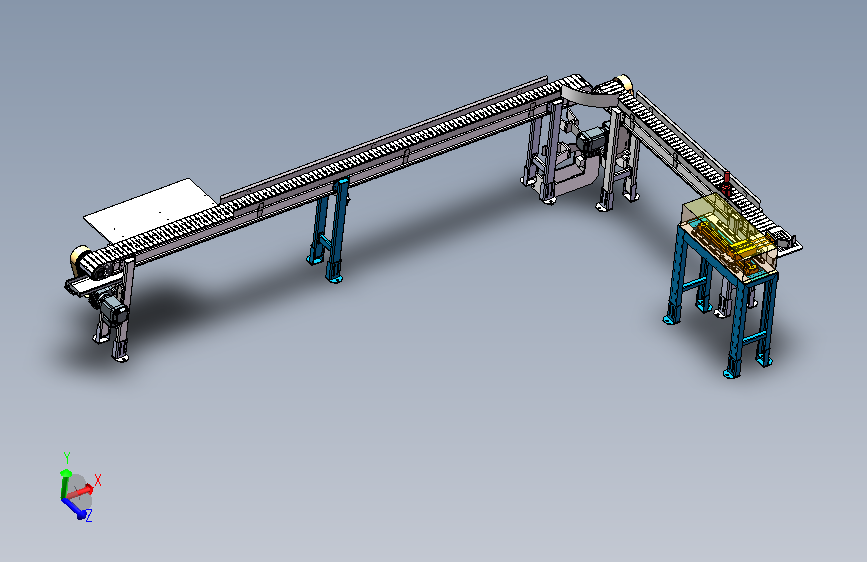Click the green Y axis of the orientation triad
This screenshot has height=562, width=867.
(x=65, y=483)
